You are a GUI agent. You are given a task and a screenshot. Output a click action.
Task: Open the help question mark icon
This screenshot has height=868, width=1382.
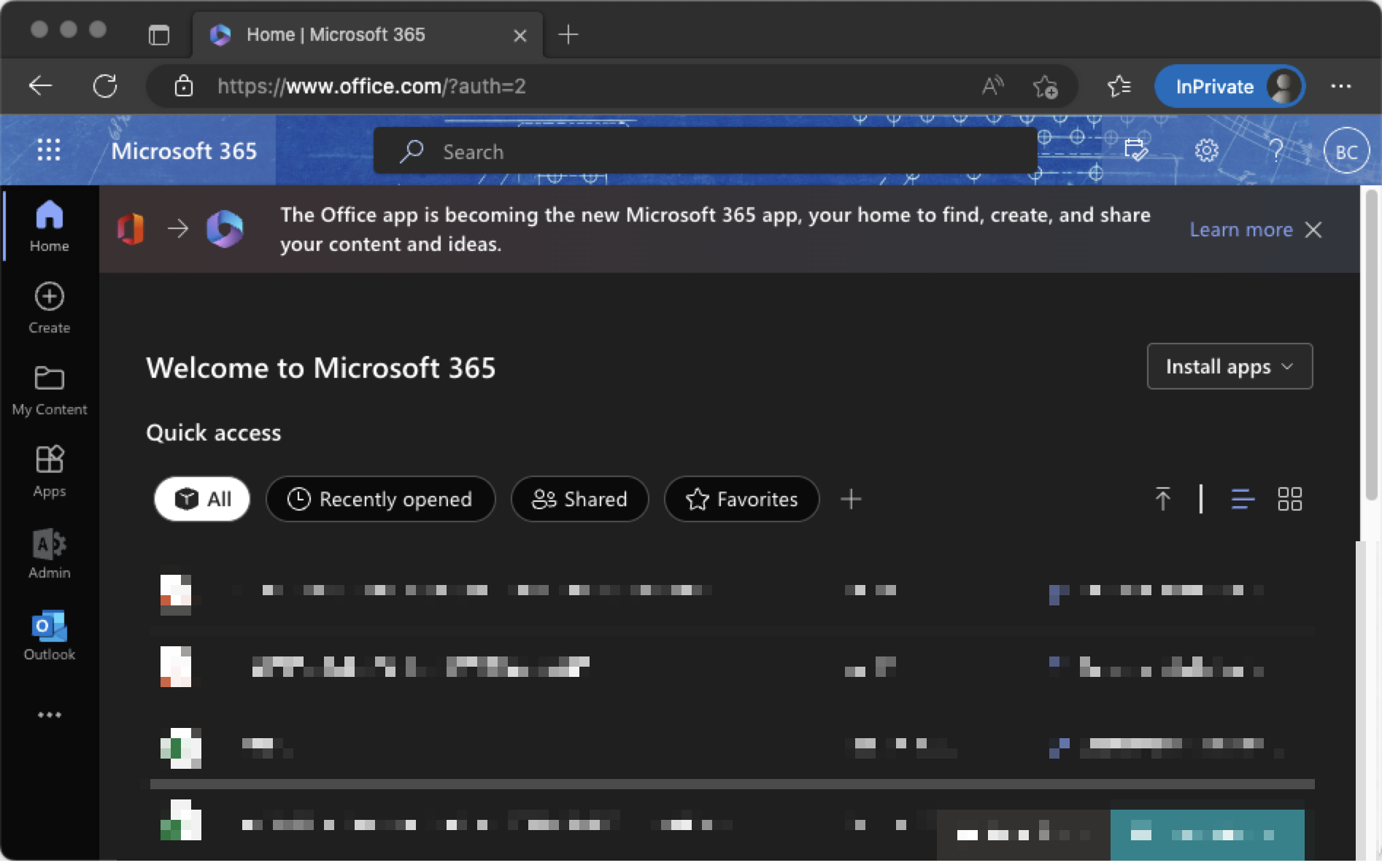coord(1275,151)
